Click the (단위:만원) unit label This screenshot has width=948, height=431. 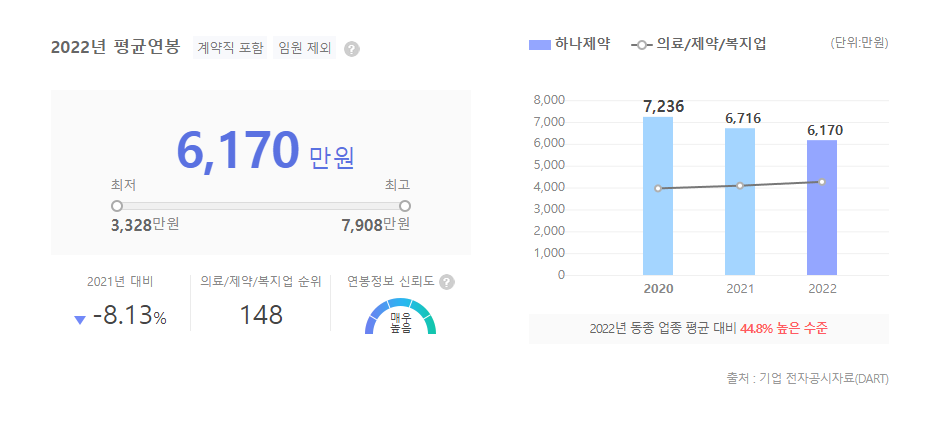860,43
